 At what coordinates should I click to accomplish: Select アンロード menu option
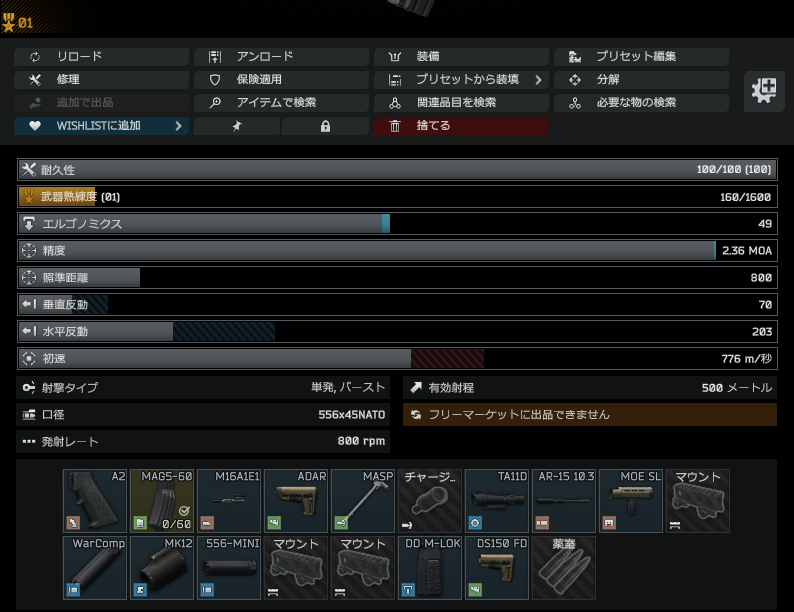click(x=281, y=57)
